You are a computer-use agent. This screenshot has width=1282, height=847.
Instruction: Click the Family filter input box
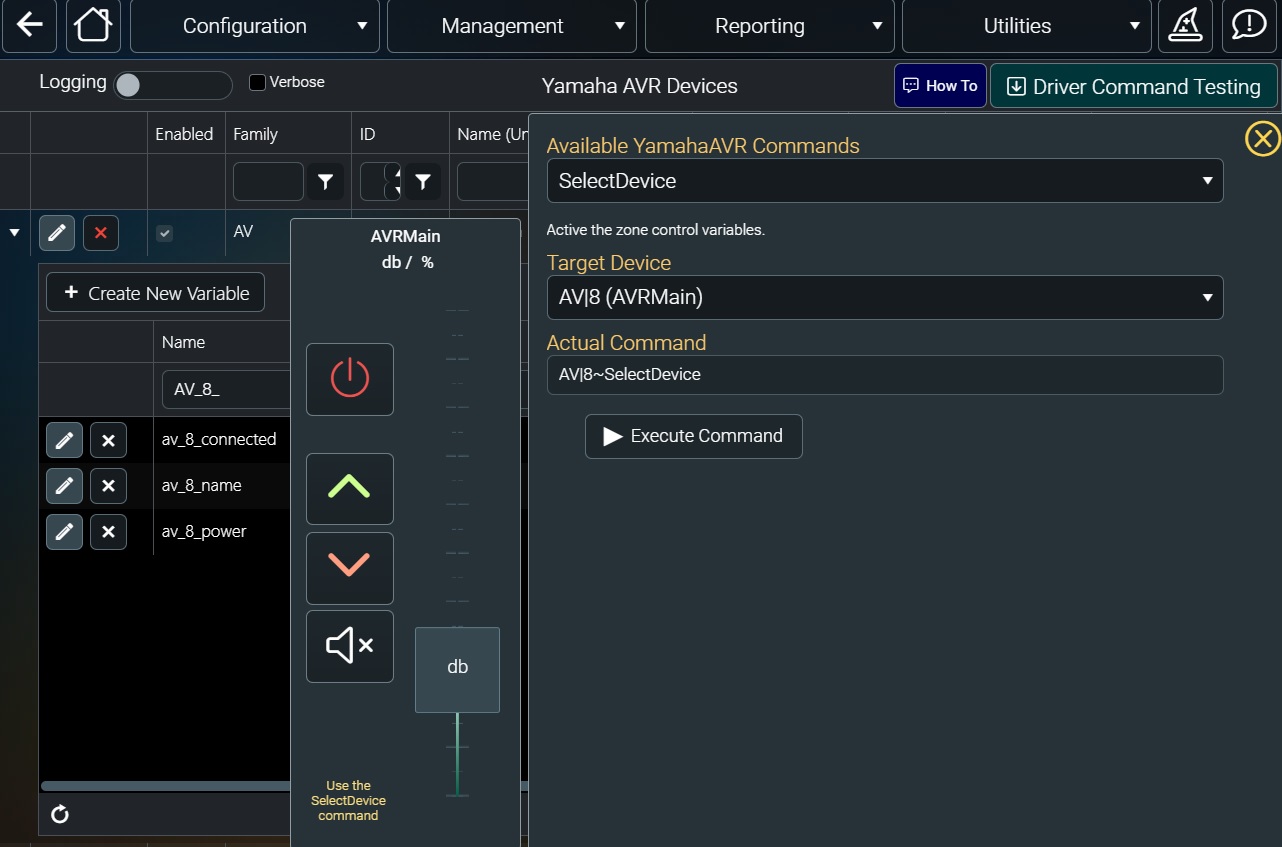tap(268, 181)
